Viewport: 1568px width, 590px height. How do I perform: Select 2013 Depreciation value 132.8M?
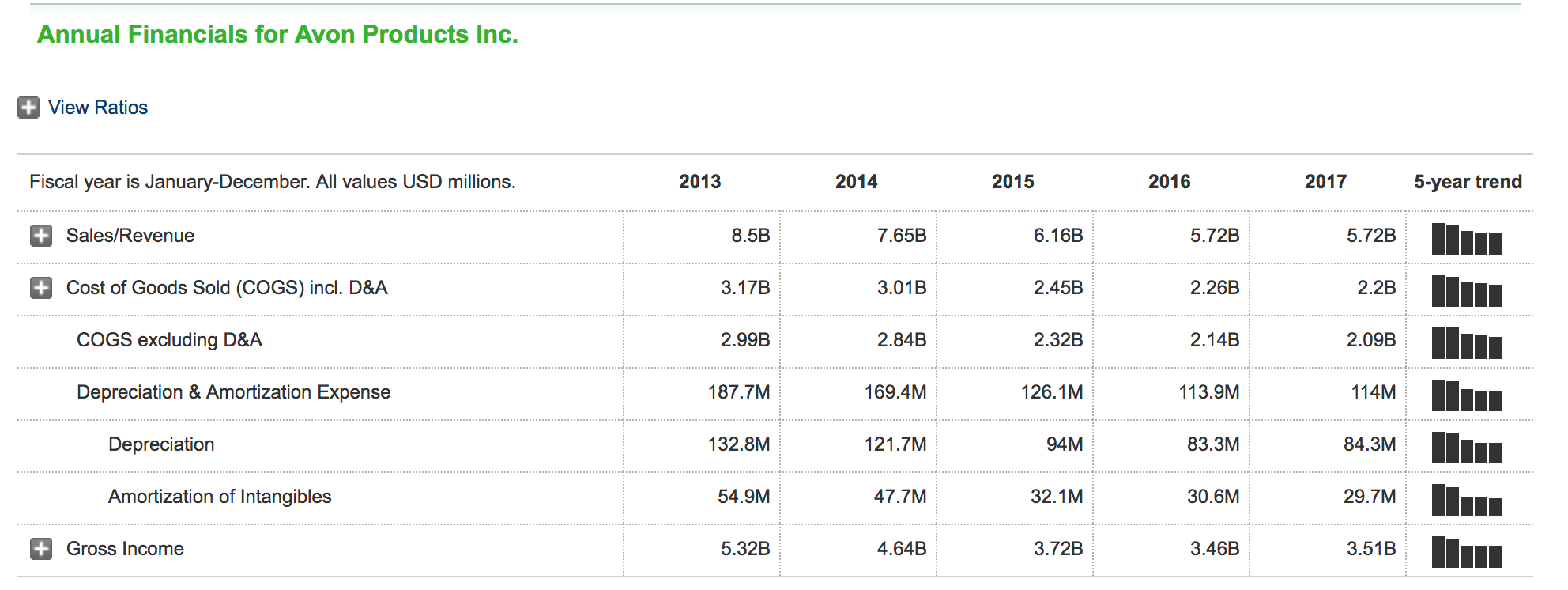click(739, 444)
